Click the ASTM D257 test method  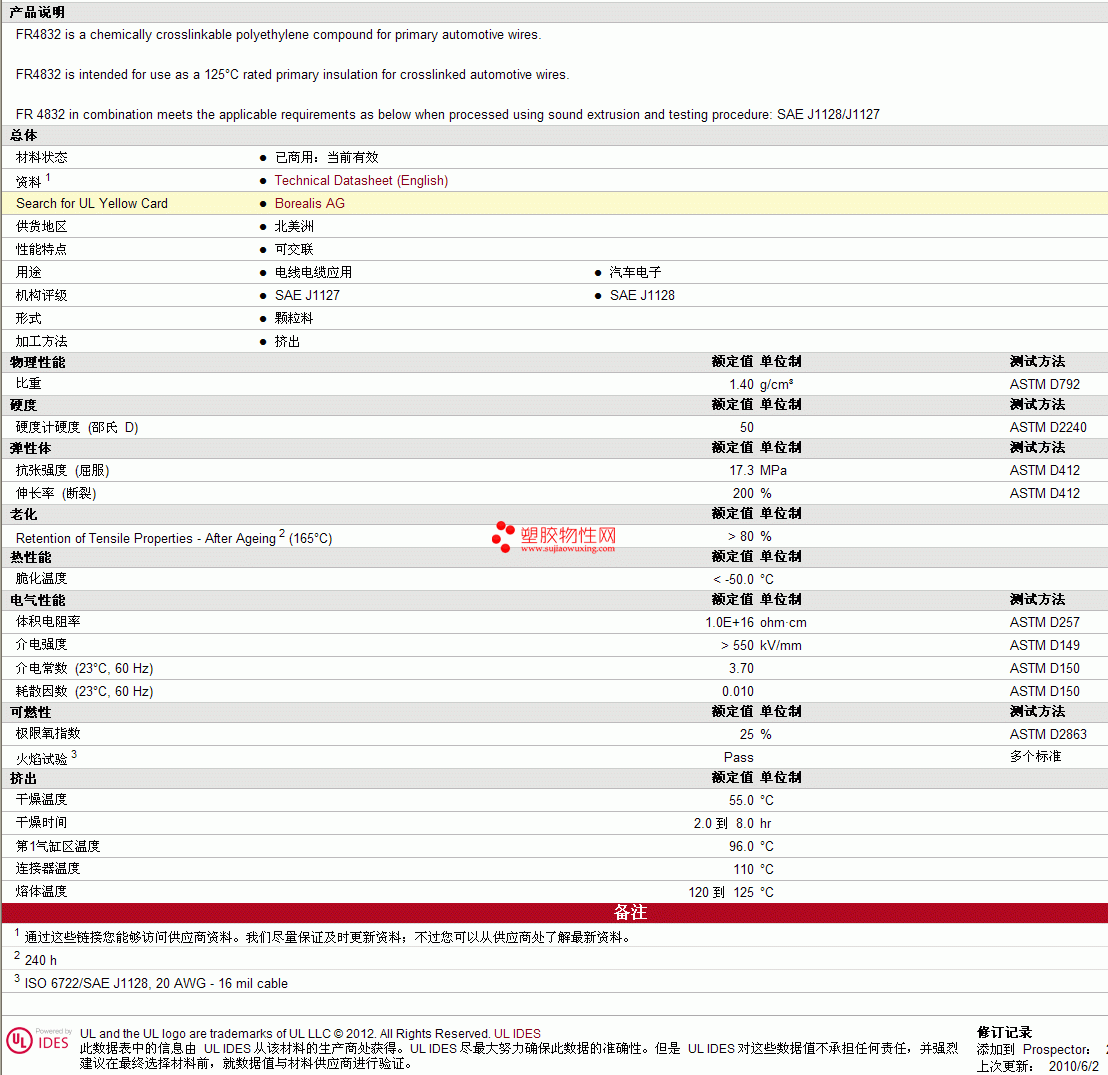pyautogui.click(x=1044, y=623)
